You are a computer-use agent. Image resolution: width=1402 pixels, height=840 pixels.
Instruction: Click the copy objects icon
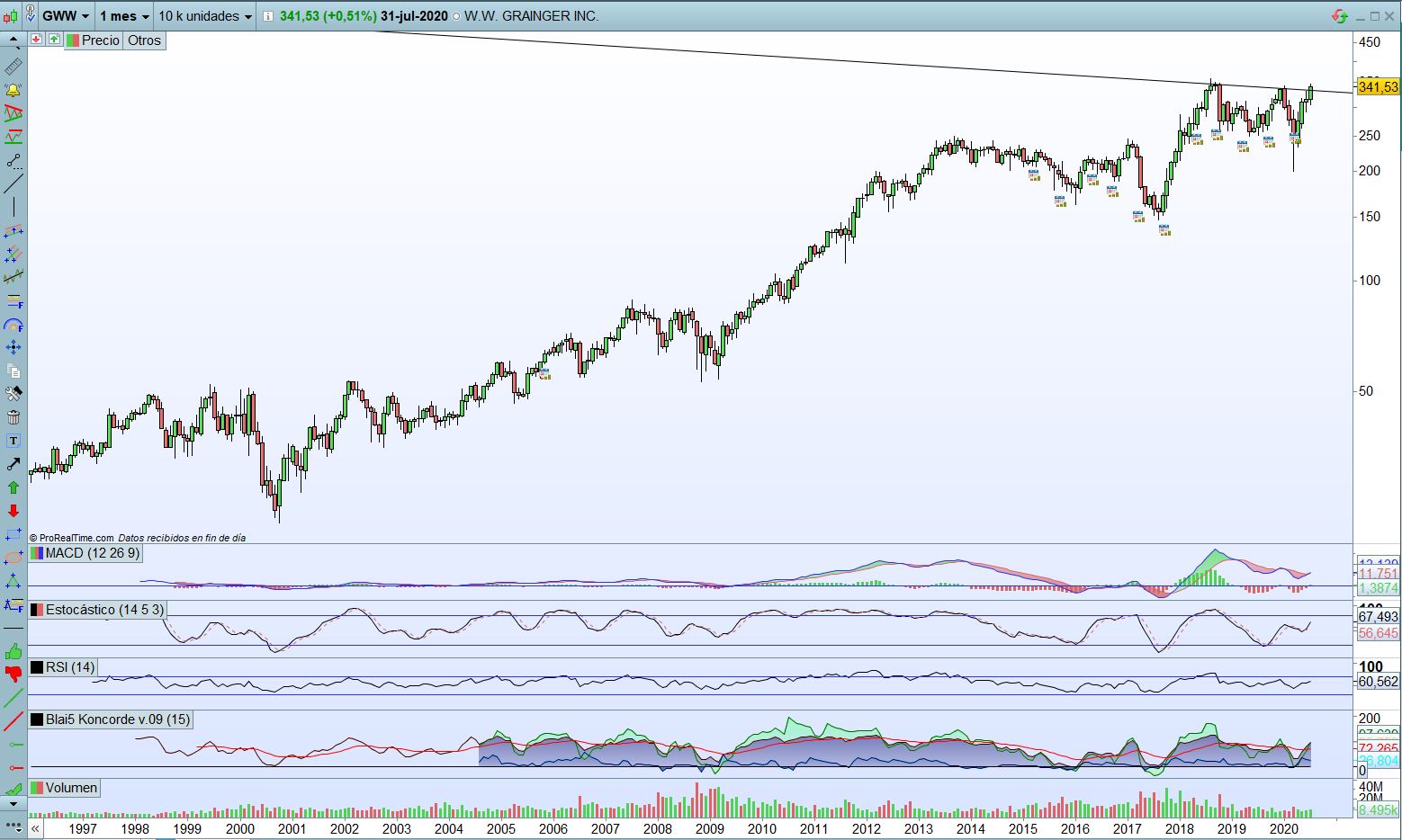click(x=13, y=371)
